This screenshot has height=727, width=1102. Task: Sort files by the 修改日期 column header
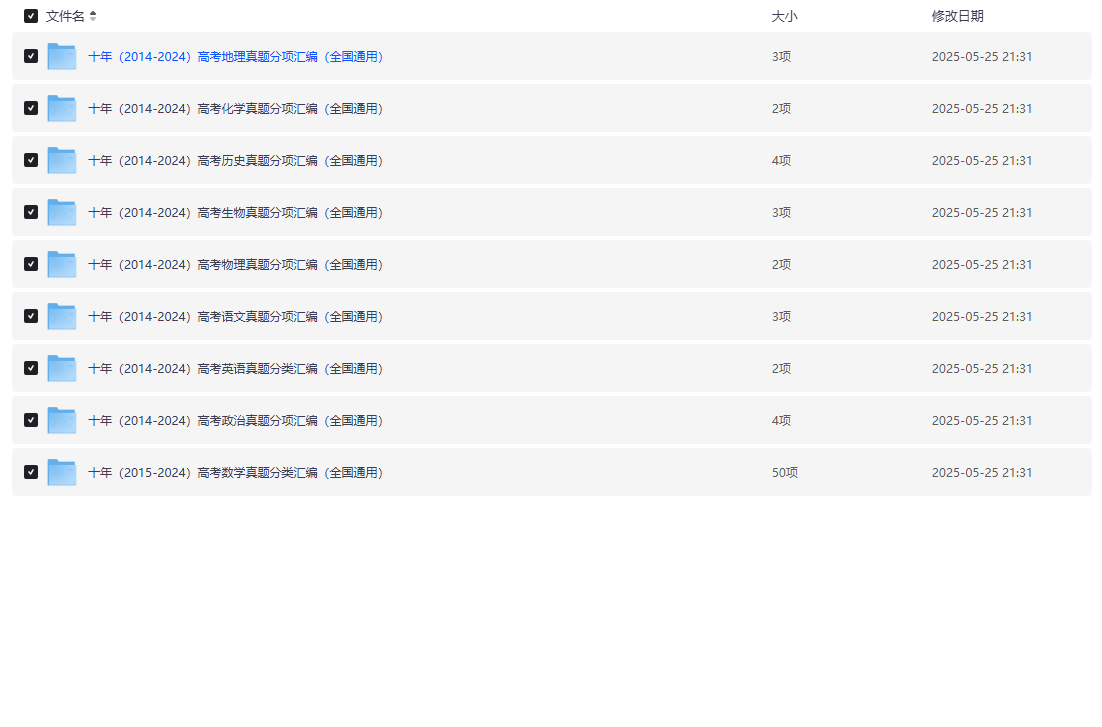957,16
